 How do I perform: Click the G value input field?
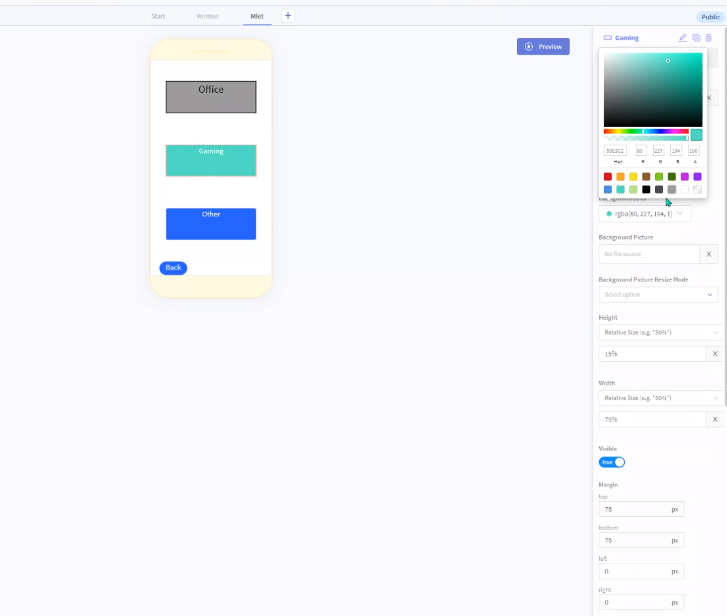coord(658,151)
